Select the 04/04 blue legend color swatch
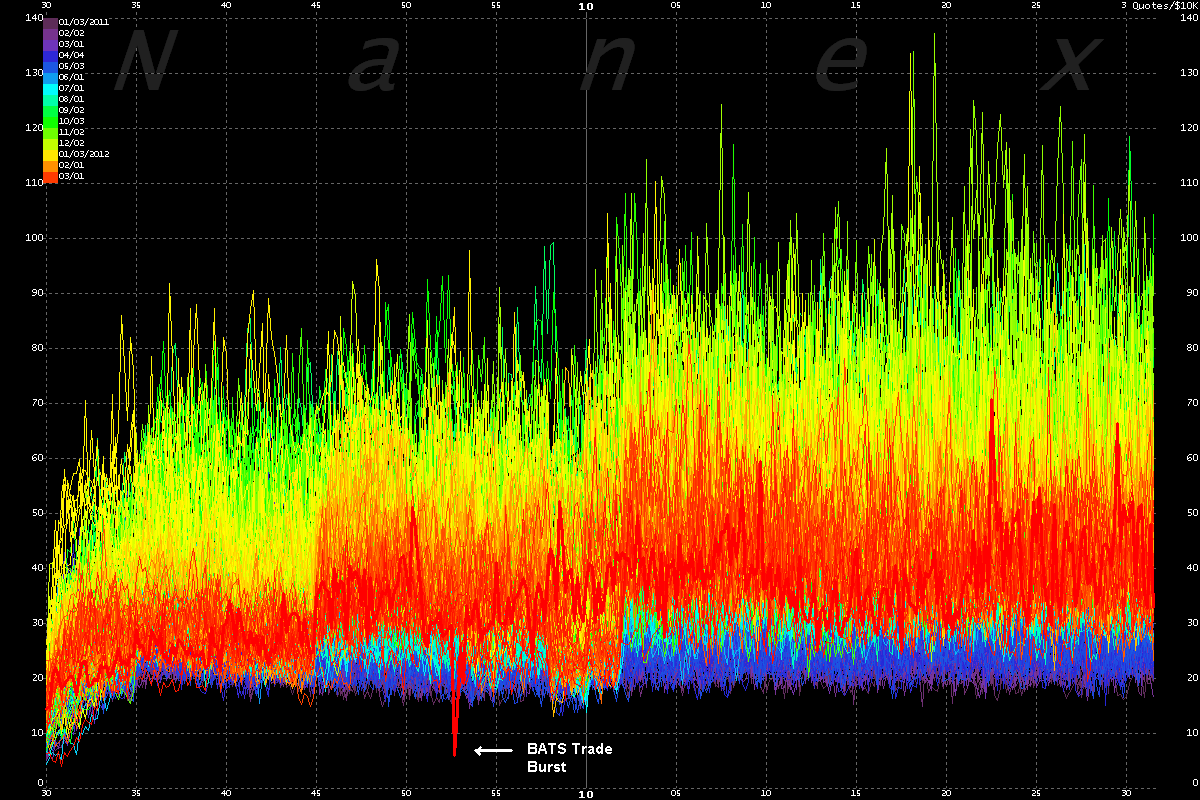 tap(51, 55)
